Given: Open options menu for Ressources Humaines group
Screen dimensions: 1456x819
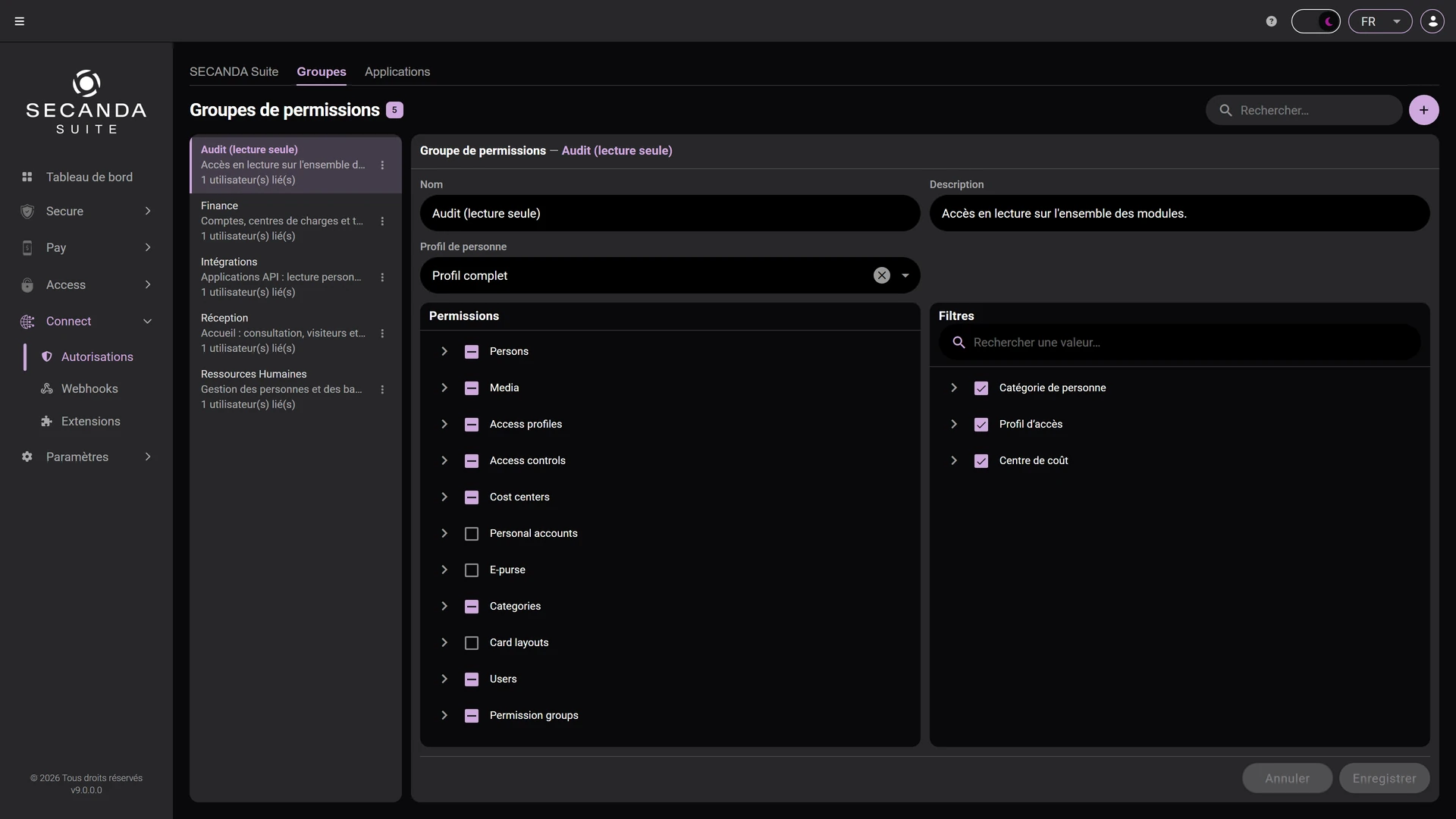Looking at the screenshot, I should [382, 390].
